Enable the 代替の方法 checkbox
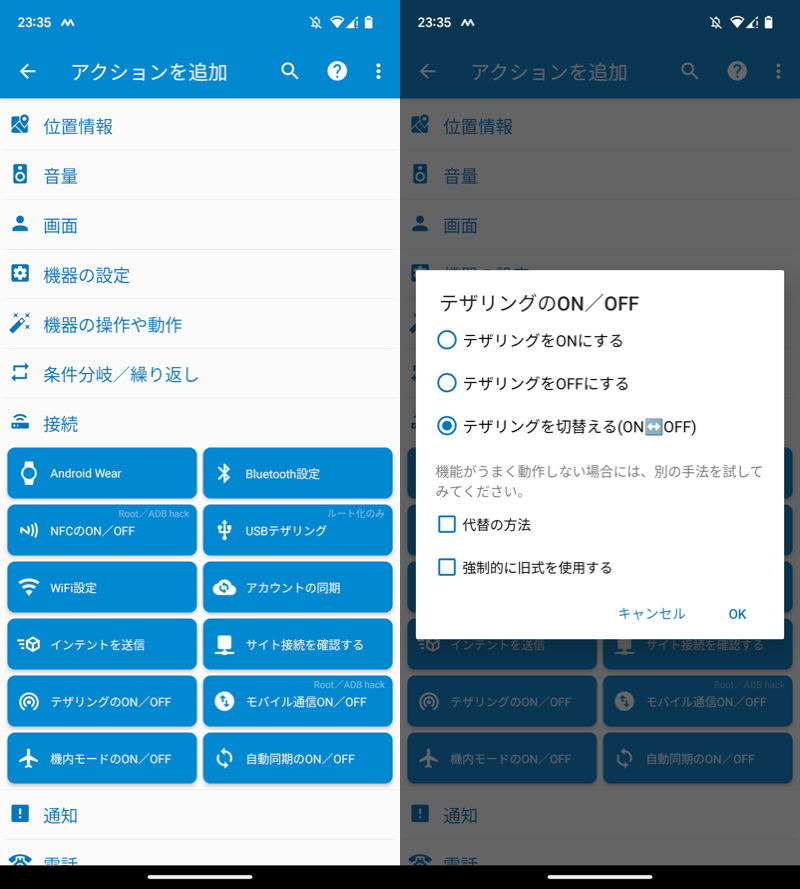 [x=447, y=524]
